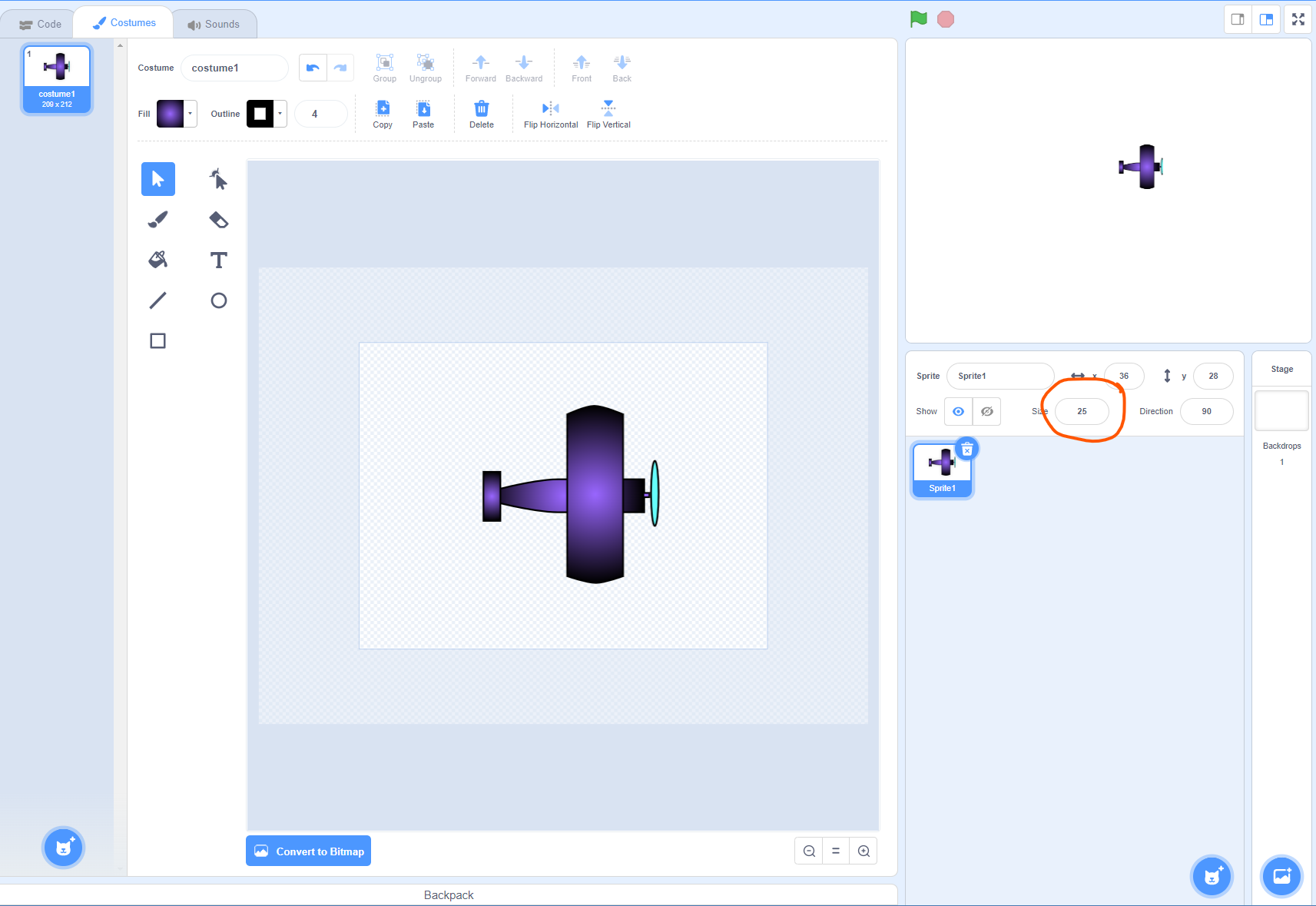Viewport: 1316px width, 906px height.
Task: Choose the Rectangle tool
Action: 157,340
